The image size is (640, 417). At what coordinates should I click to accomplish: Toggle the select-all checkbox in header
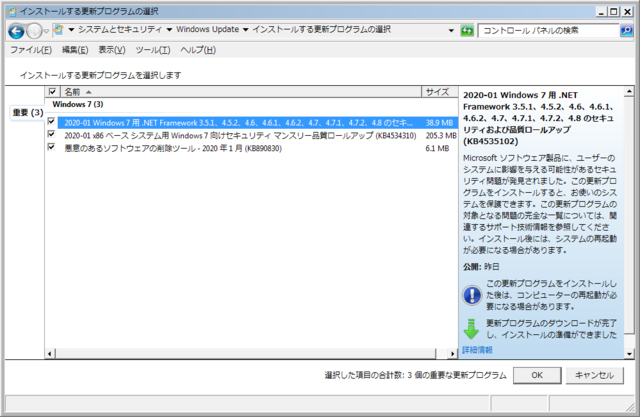point(52,91)
